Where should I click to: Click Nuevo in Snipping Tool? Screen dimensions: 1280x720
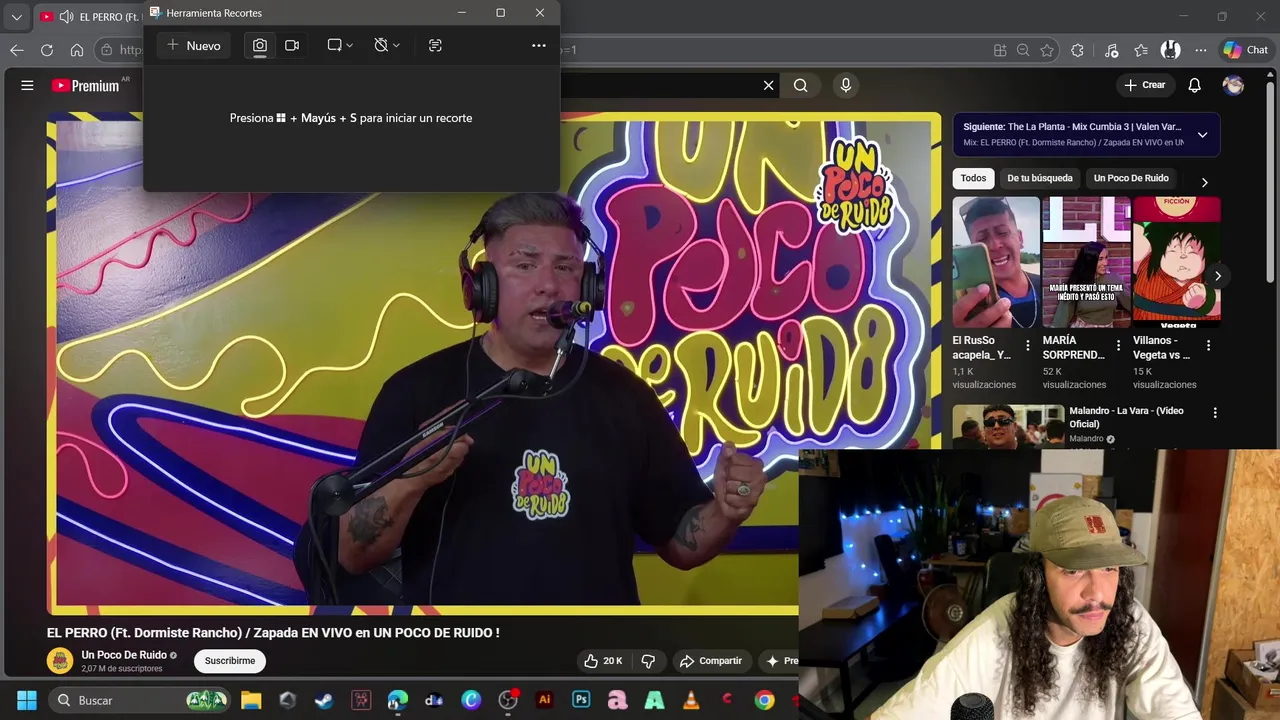tap(194, 45)
